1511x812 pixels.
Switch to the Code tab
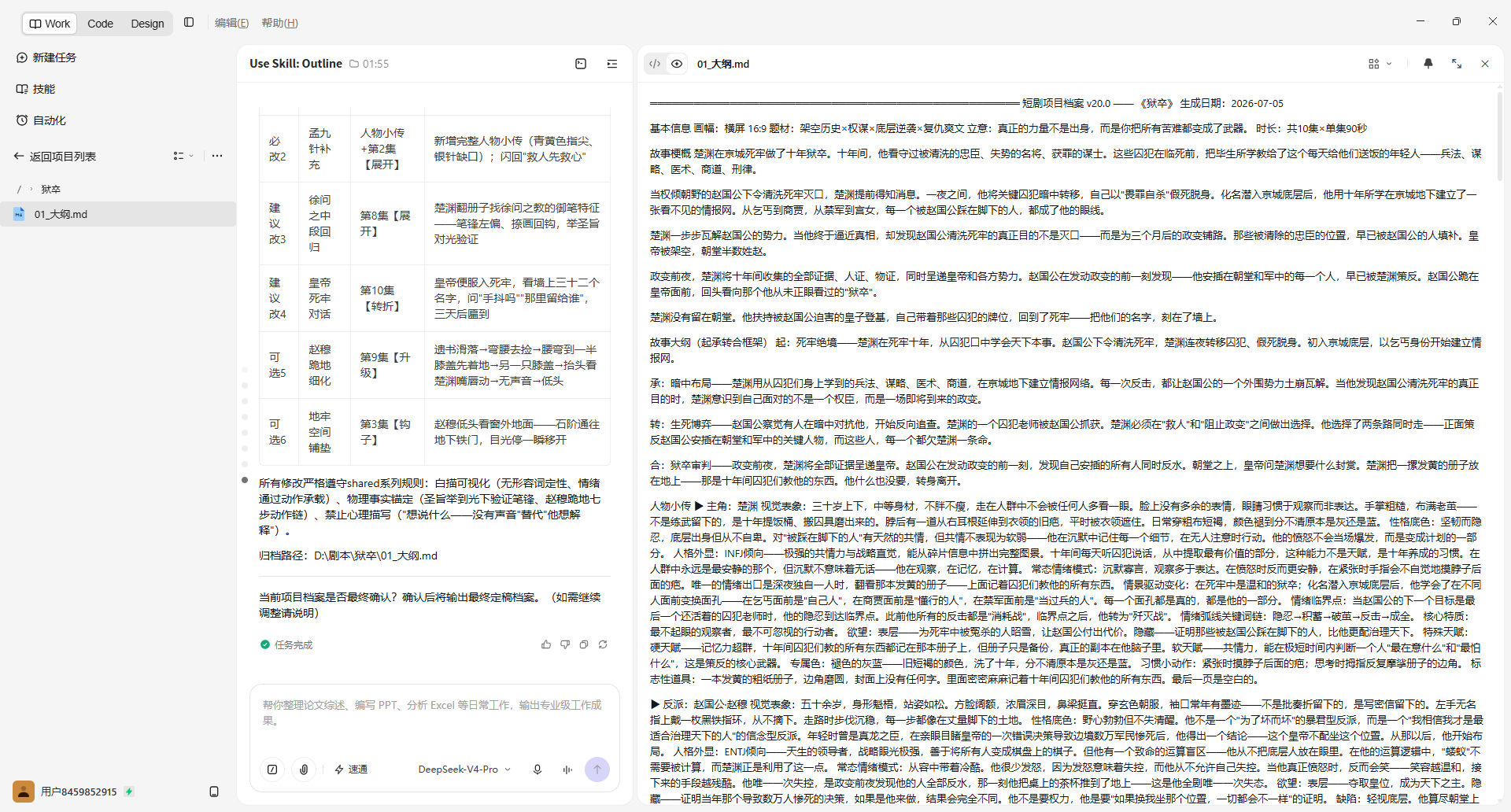tap(100, 24)
